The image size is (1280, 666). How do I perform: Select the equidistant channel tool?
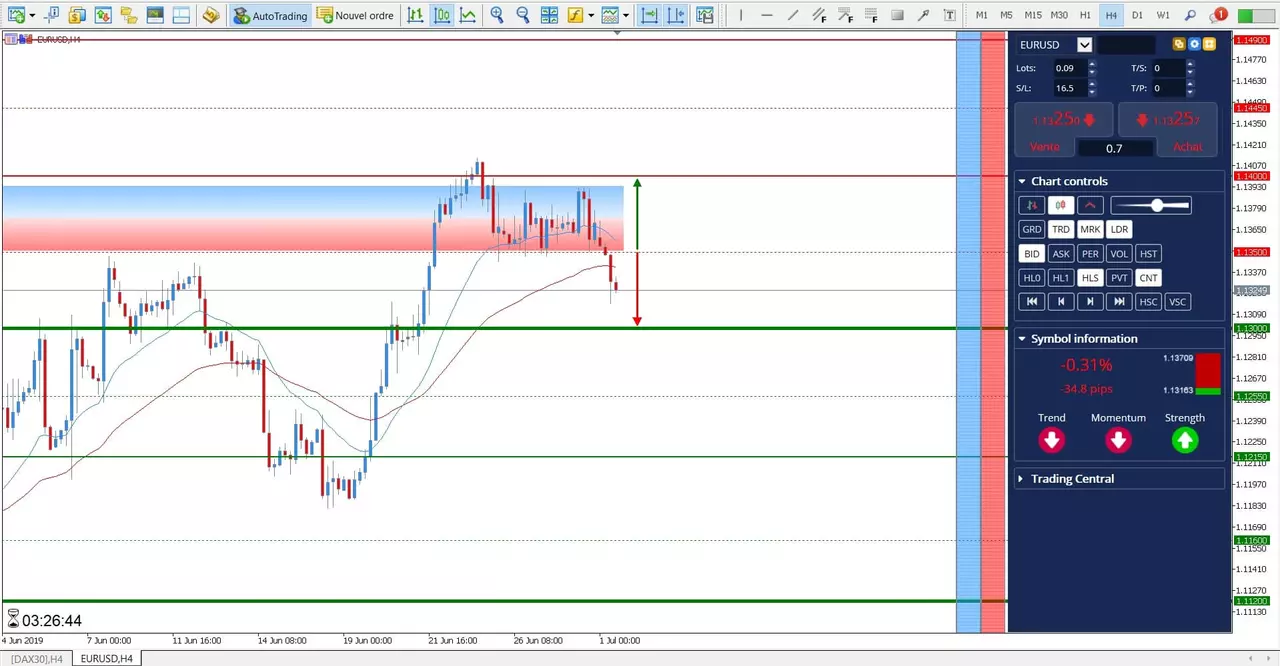[x=819, y=15]
